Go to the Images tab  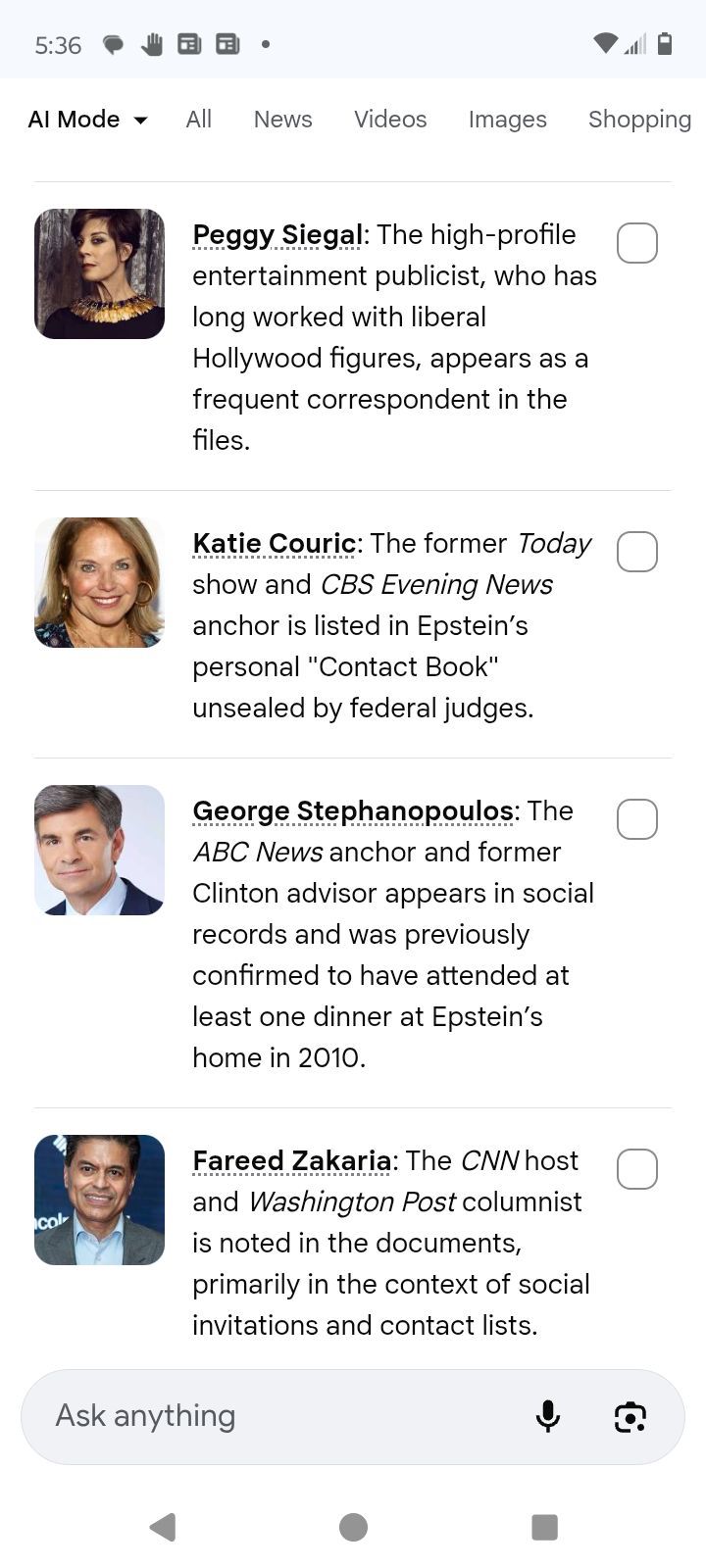pos(507,120)
